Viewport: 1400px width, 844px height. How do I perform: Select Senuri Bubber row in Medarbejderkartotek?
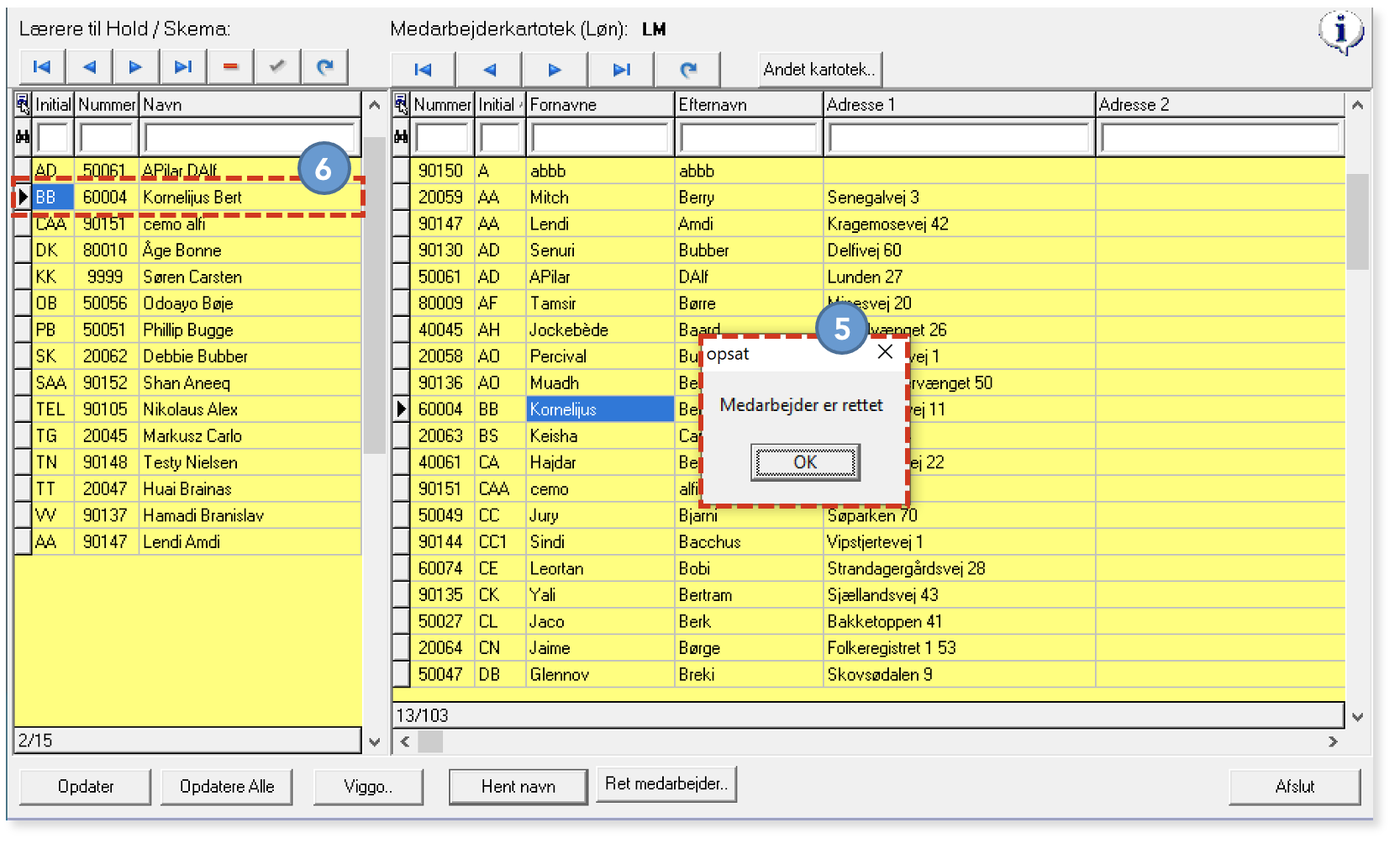(x=869, y=251)
